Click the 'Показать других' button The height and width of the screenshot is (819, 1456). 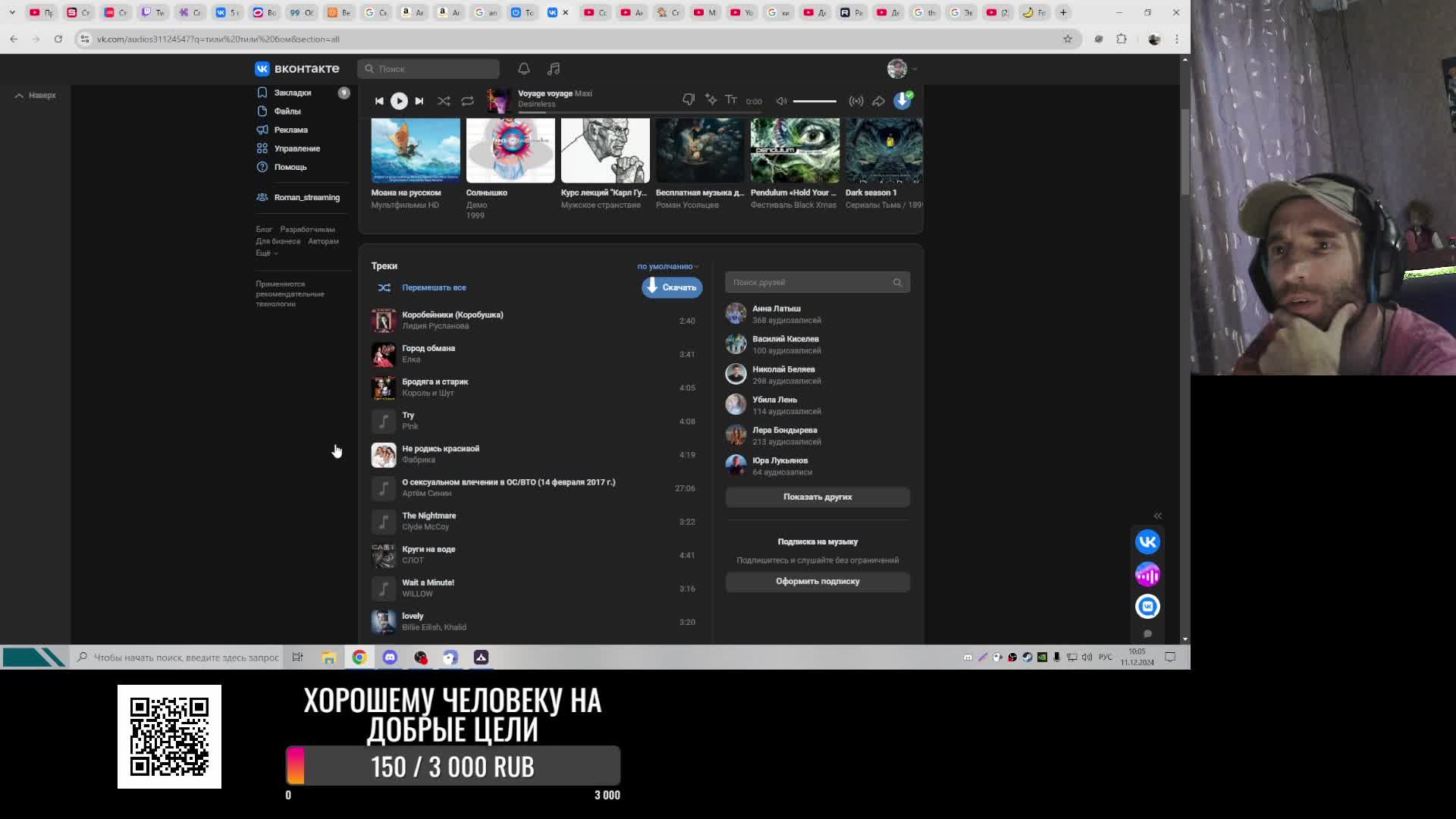817,497
